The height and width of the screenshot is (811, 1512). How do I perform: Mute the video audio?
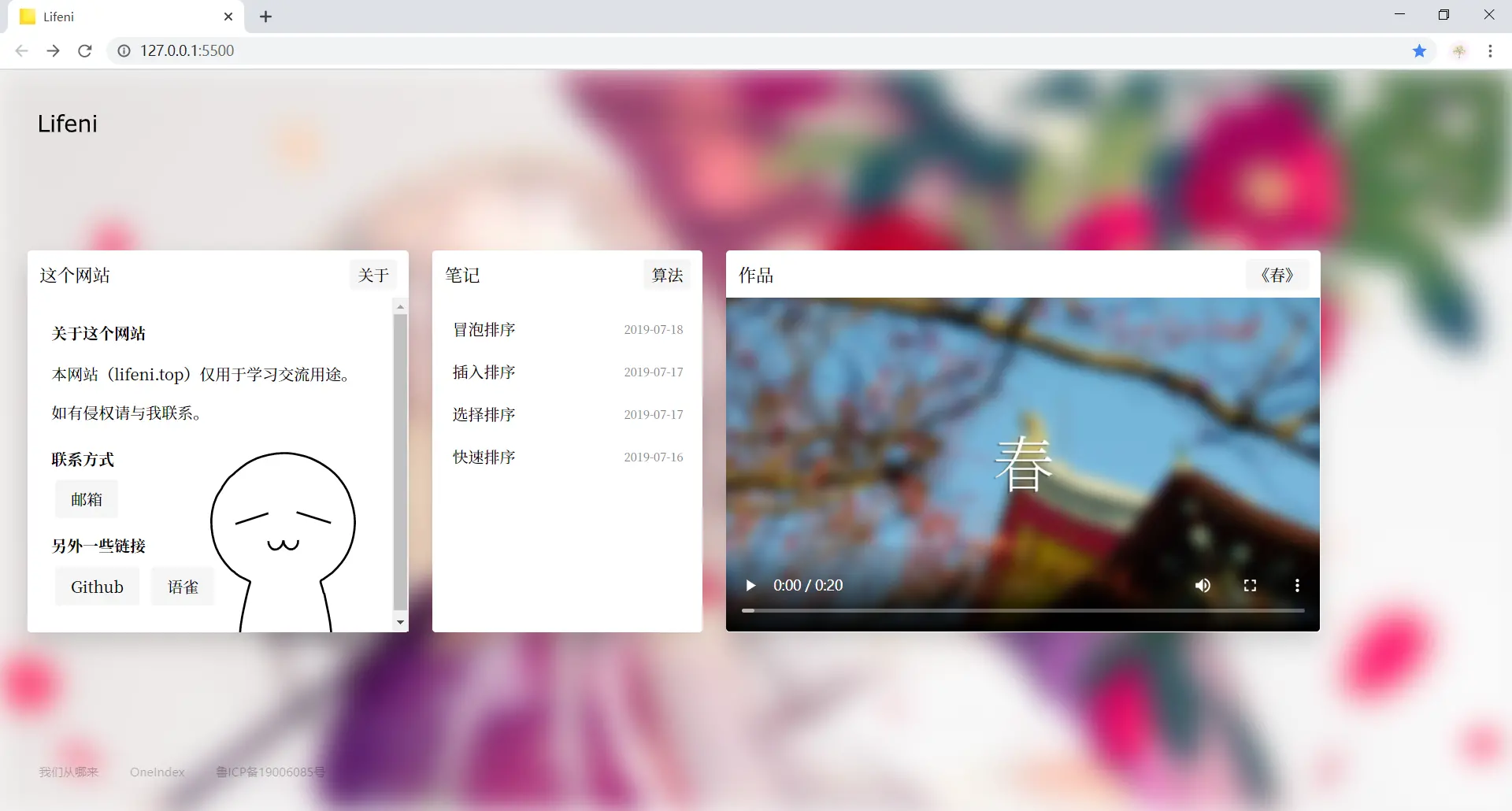tap(1202, 585)
